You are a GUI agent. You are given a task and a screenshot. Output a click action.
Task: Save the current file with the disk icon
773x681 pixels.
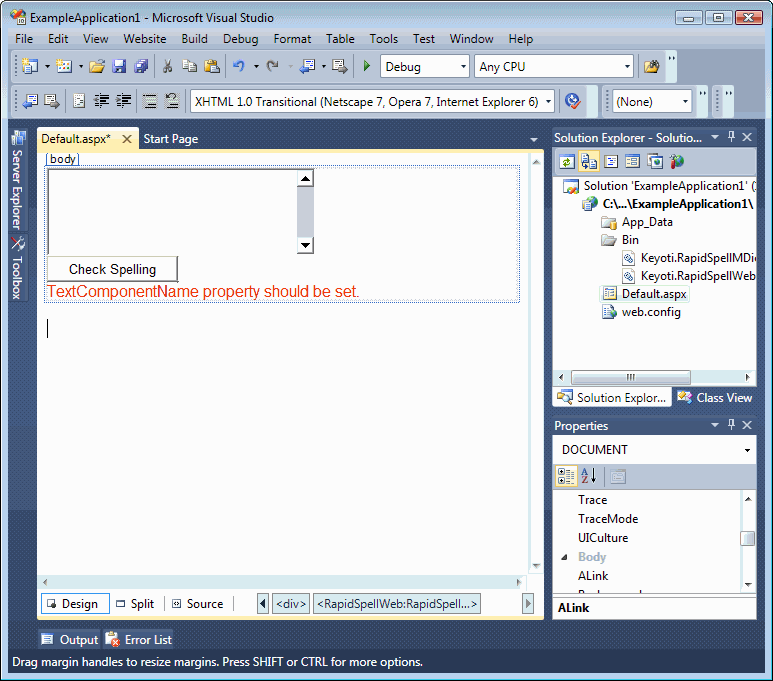[x=119, y=66]
